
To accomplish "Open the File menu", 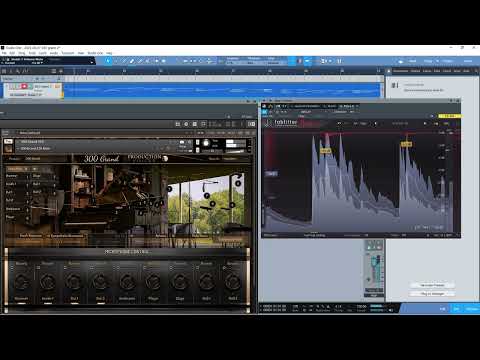I will 4,53.
